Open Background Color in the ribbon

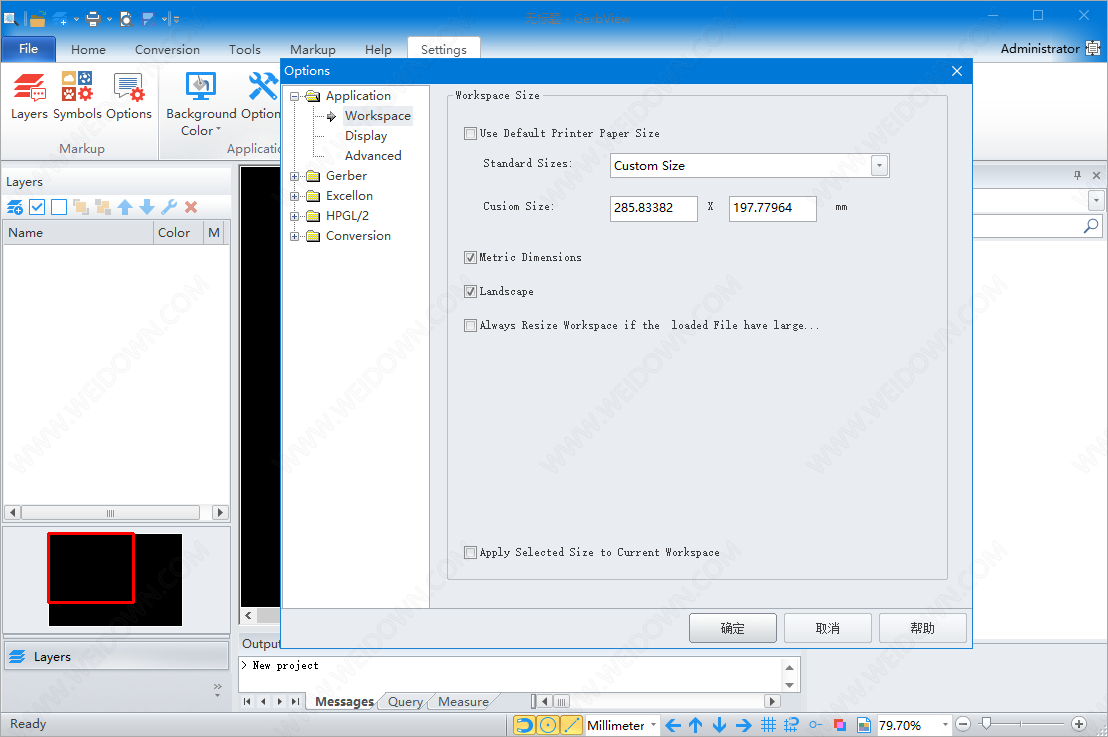pyautogui.click(x=201, y=105)
